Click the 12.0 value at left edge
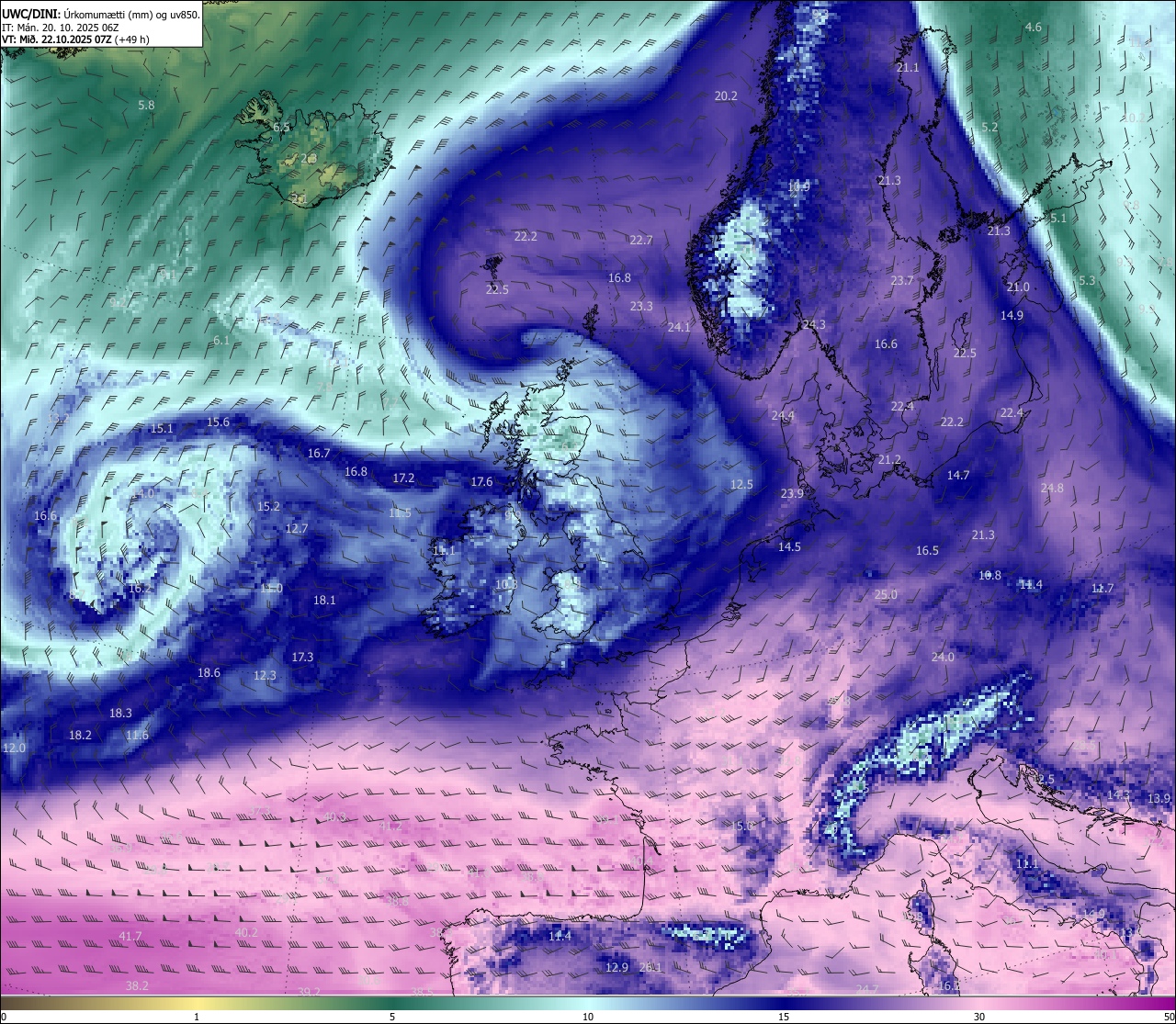 point(14,748)
